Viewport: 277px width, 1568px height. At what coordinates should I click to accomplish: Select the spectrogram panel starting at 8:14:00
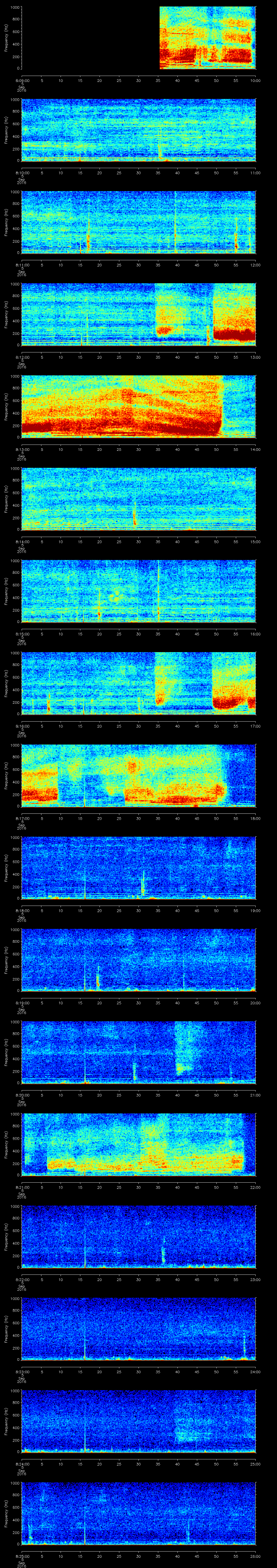click(139, 499)
